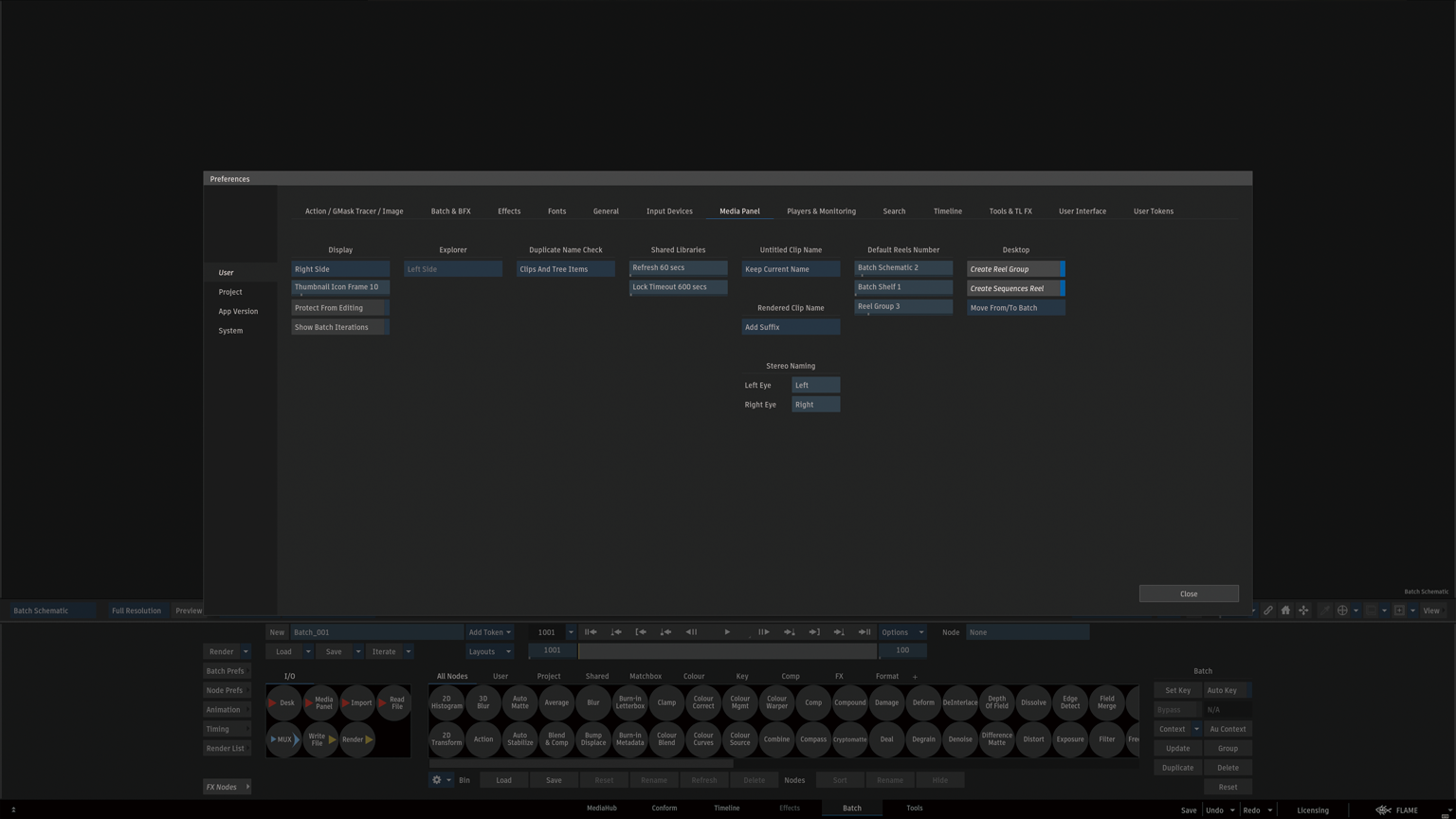This screenshot has height=819, width=1456.
Task: Click the Thumbnail Icon Frame 10 slider field
Action: point(339,287)
